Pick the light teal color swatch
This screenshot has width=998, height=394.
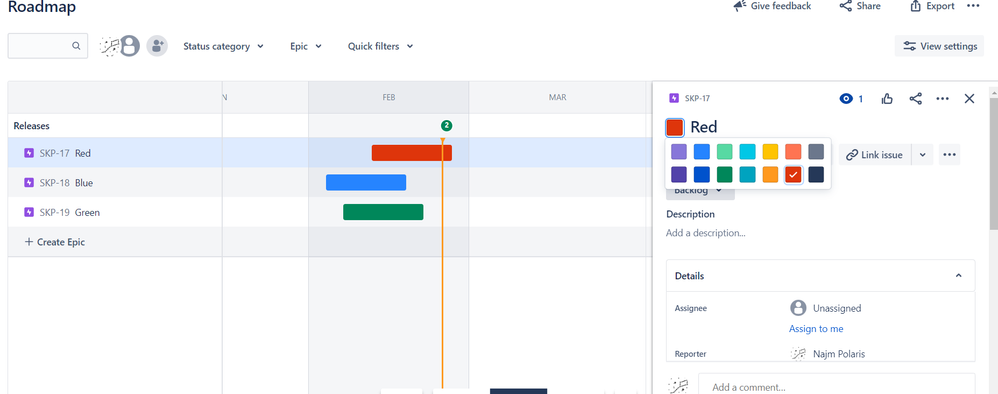click(747, 151)
